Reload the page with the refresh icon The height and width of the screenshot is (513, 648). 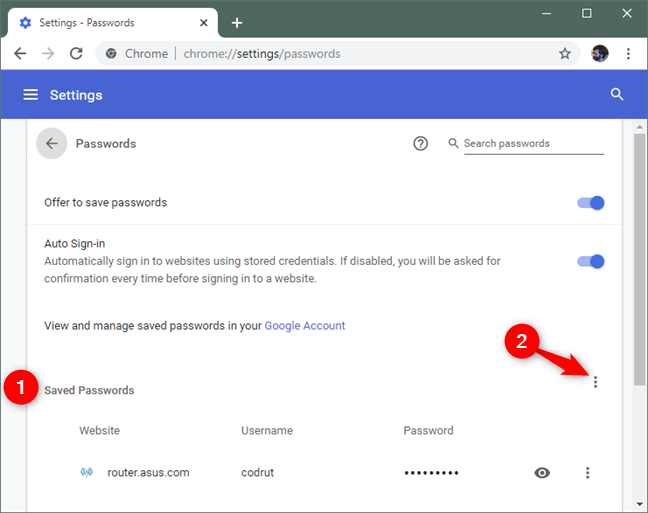(x=76, y=54)
